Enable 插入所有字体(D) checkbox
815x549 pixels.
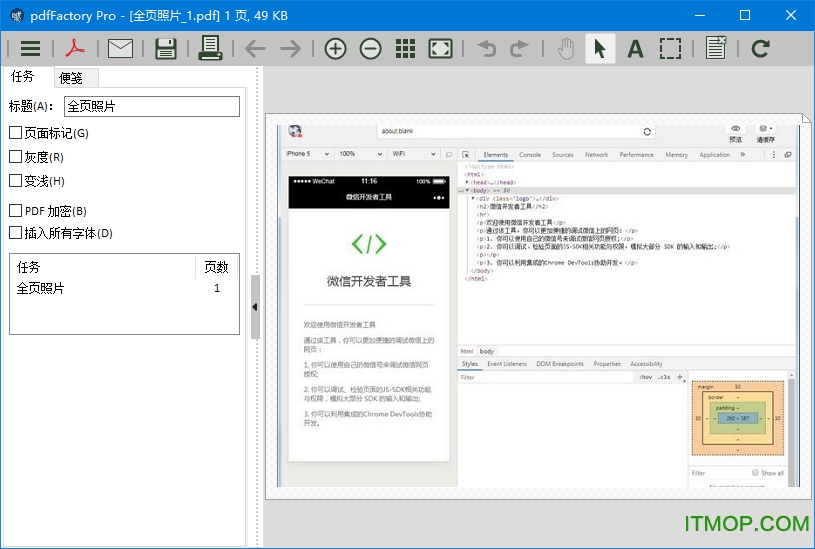coord(16,232)
